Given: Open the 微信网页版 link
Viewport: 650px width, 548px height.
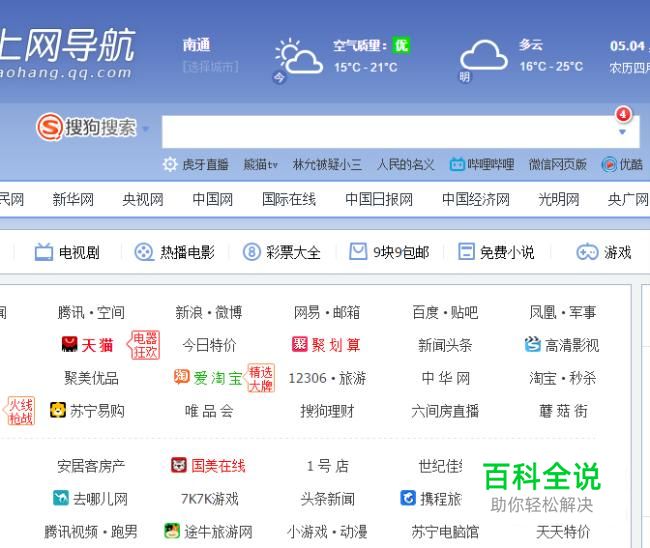Looking at the screenshot, I should click(557, 165).
